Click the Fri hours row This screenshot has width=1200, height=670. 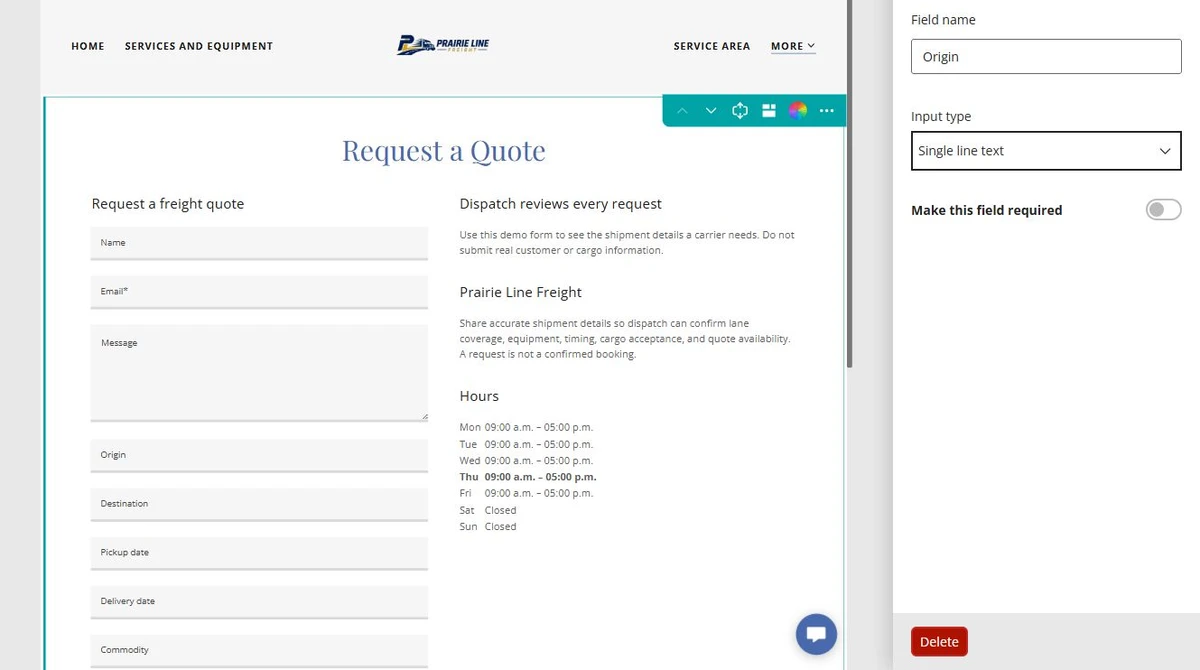[x=526, y=493]
